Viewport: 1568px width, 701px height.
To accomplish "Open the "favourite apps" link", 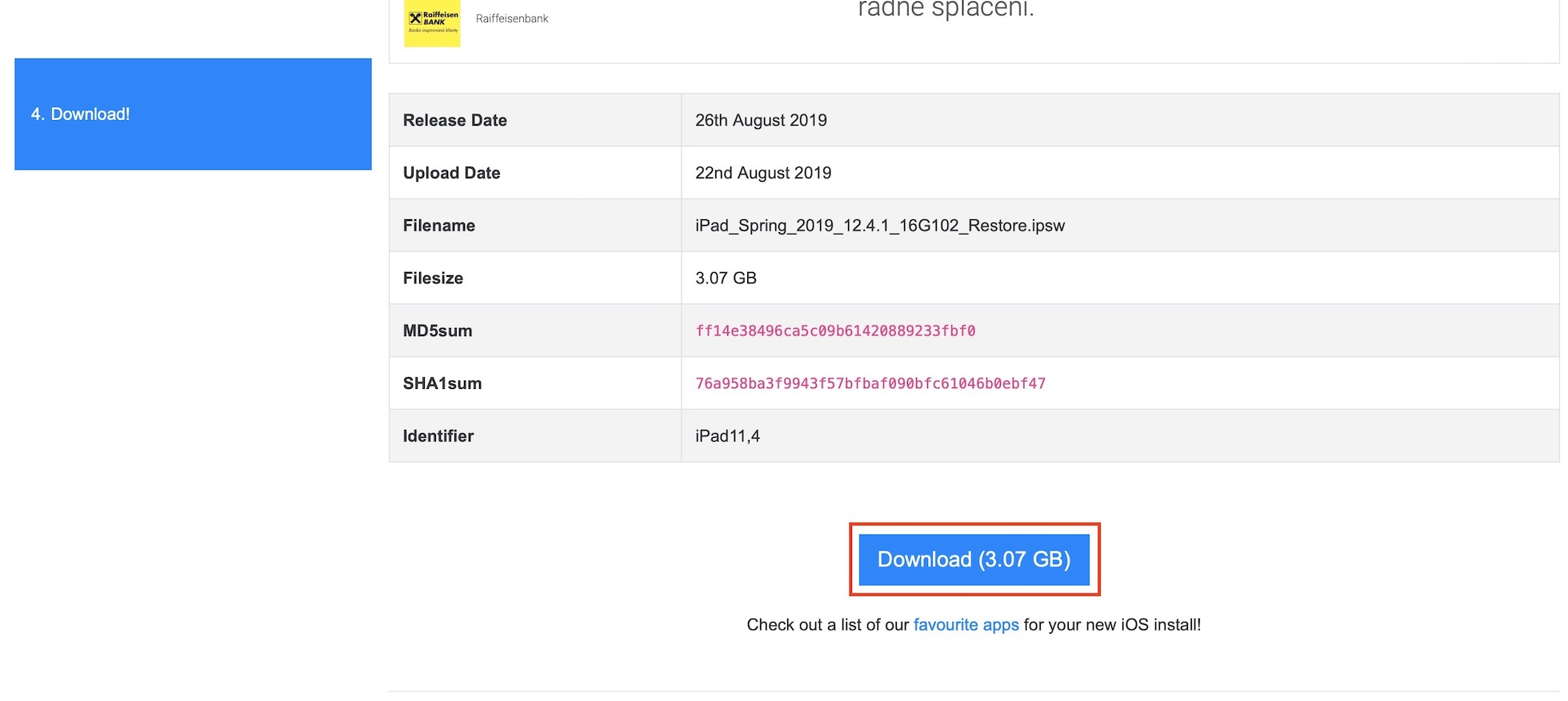I will click(966, 625).
